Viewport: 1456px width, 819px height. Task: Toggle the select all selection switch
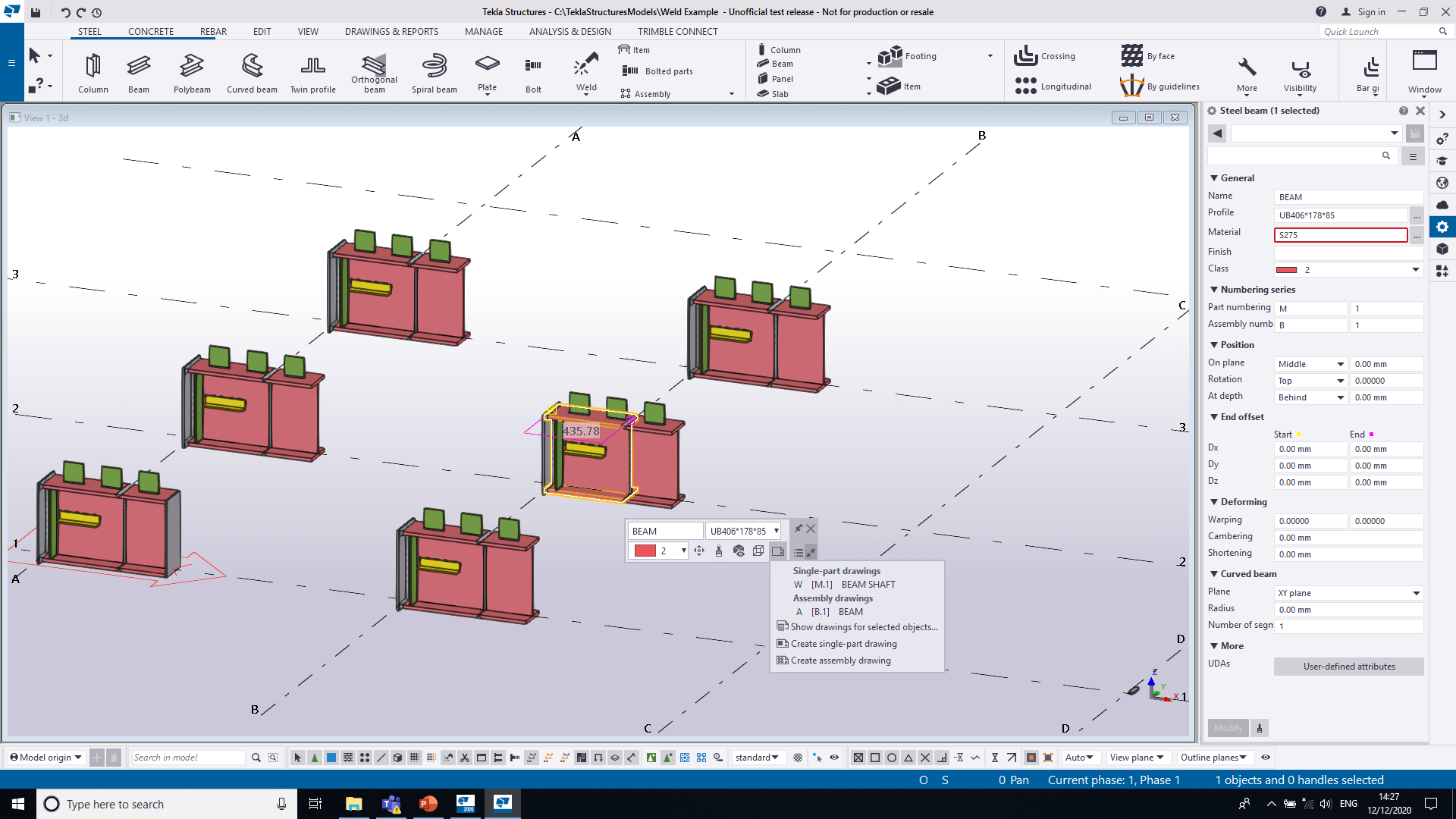298,758
